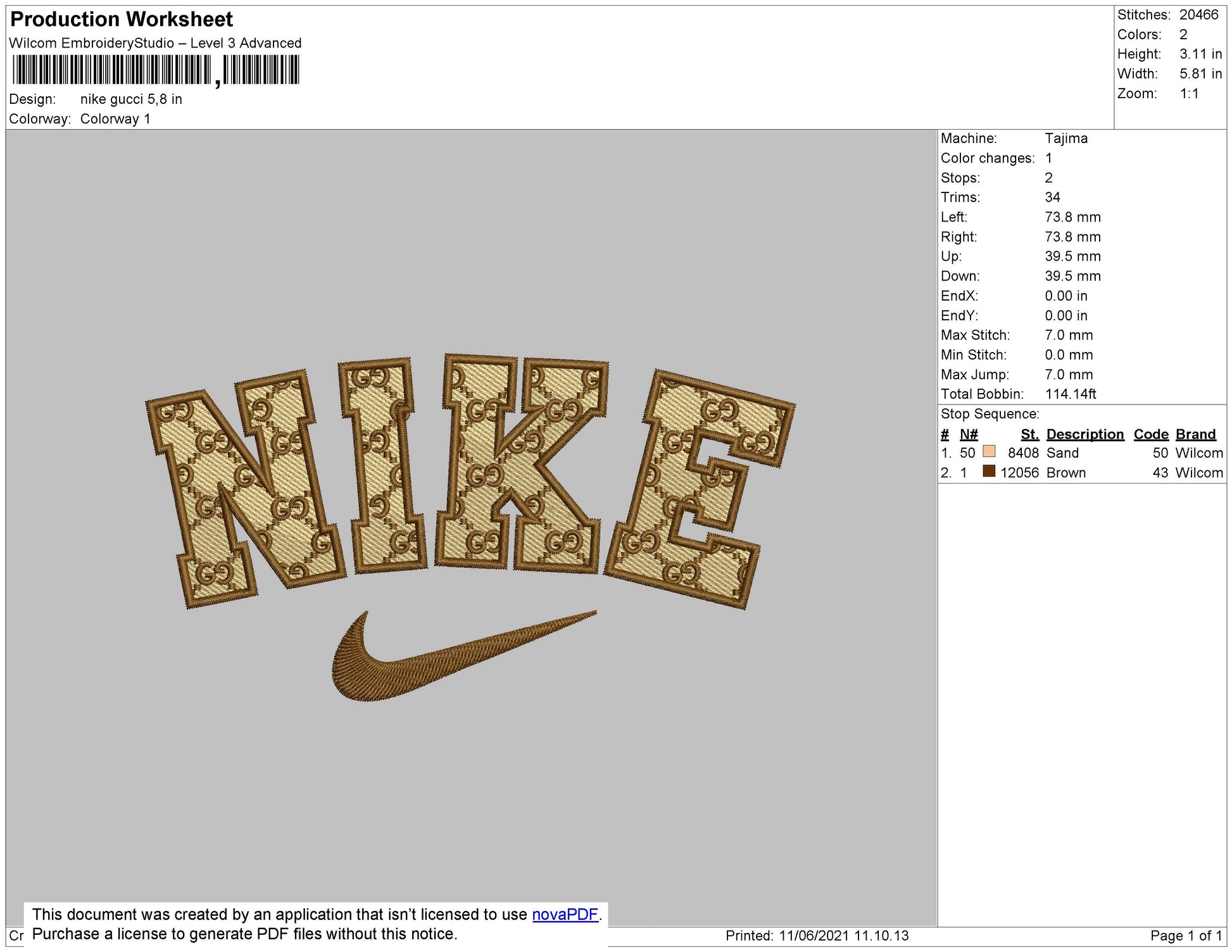Click design name 'nike gucci 5,8 in'
The width and height of the screenshot is (1232, 952).
[131, 99]
